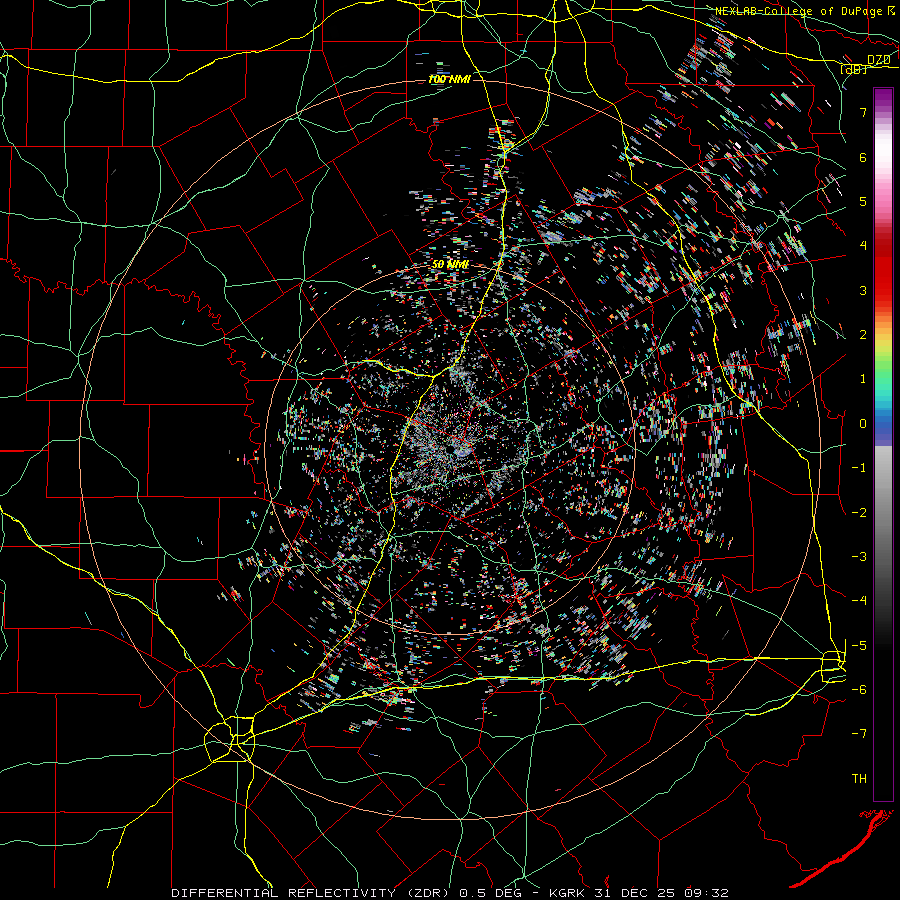Click the yellow highway loop in the southwest
This screenshot has height=900, width=900.
pyautogui.click(x=230, y=739)
